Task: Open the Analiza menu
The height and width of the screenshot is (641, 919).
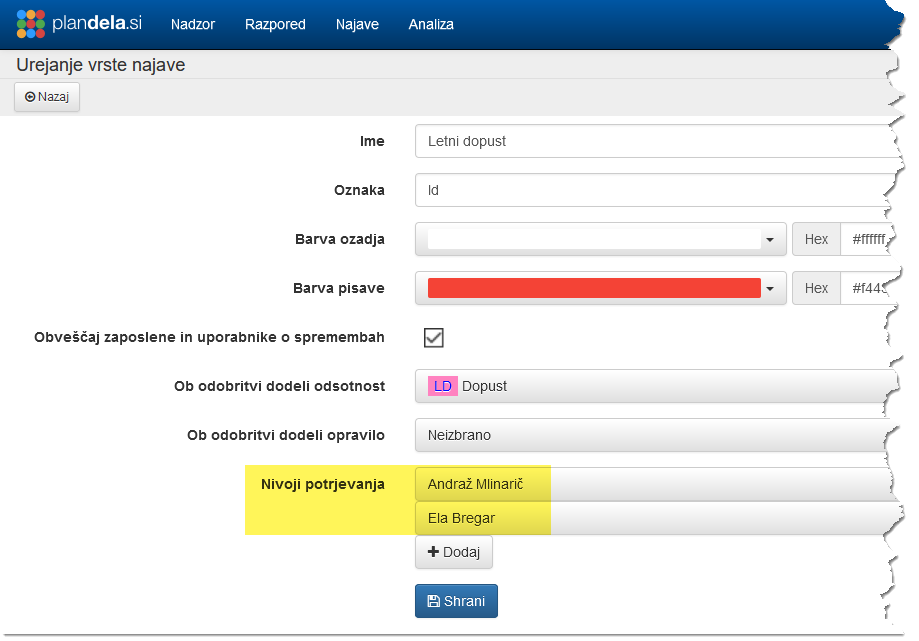Action: click(x=431, y=24)
